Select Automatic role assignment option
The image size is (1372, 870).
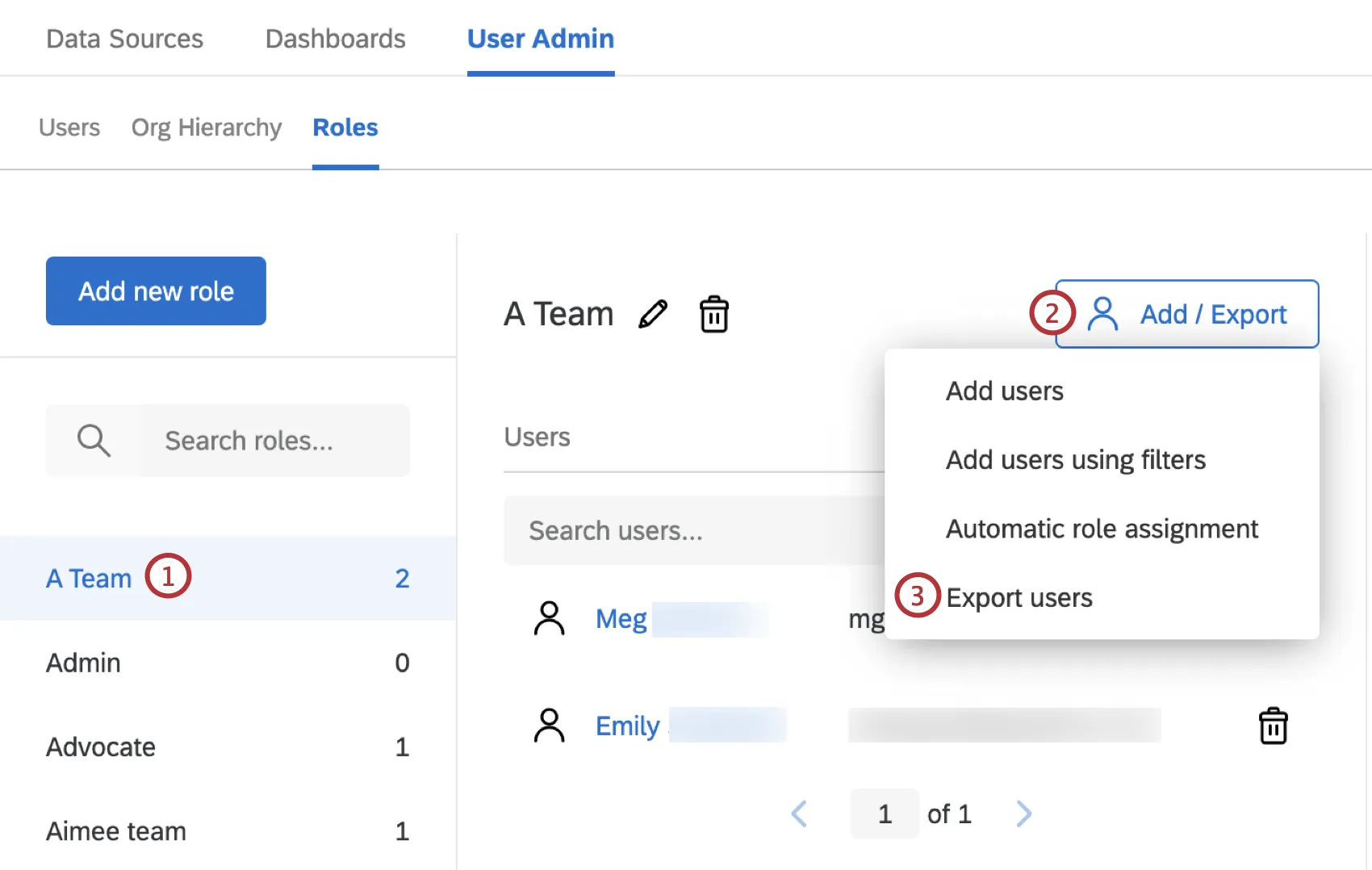pyautogui.click(x=1102, y=529)
